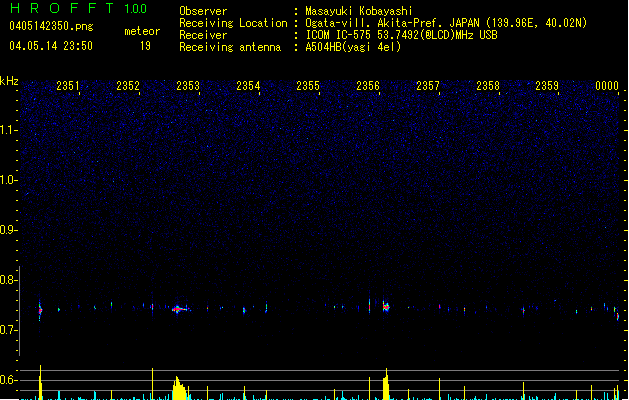Viewport: 629px width, 400px height.
Task: Click the meteor echo at the spectrogram's left edge
Action: point(40,310)
